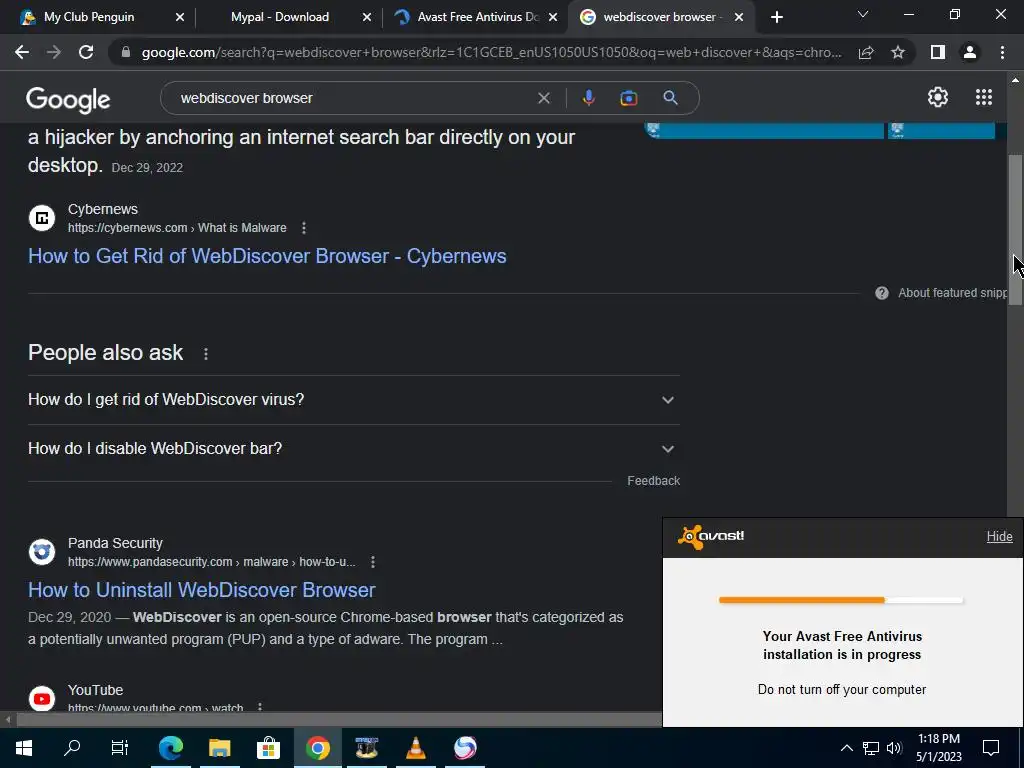Image resolution: width=1024 pixels, height=768 pixels.
Task: Start a voice search with the microphone
Action: pyautogui.click(x=588, y=98)
